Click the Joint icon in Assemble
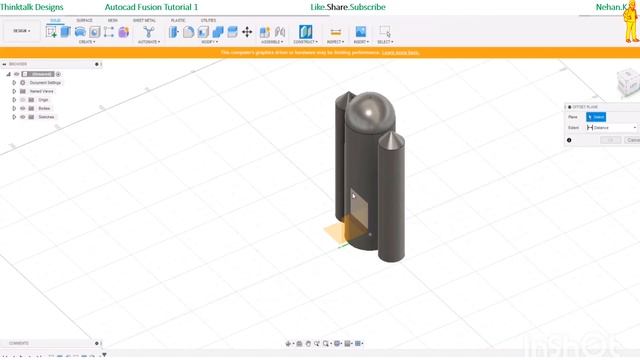 pos(280,32)
